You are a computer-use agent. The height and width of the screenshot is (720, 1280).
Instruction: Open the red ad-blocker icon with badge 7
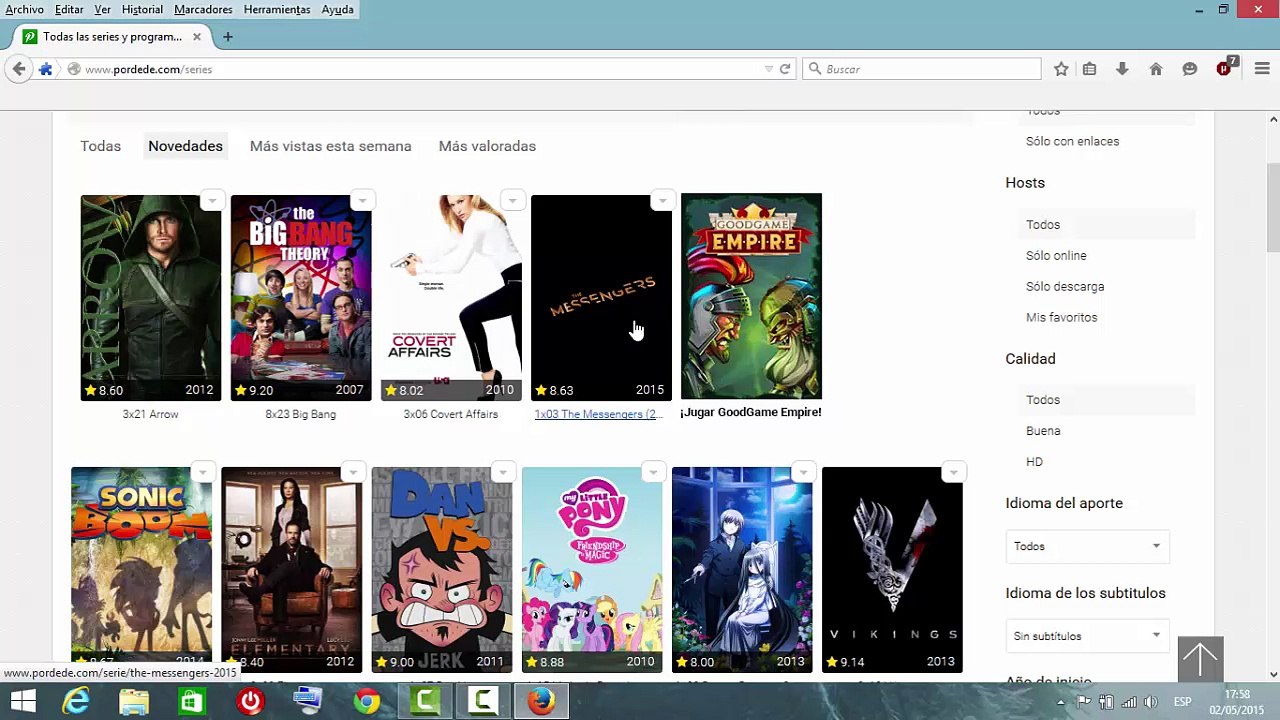click(1226, 68)
